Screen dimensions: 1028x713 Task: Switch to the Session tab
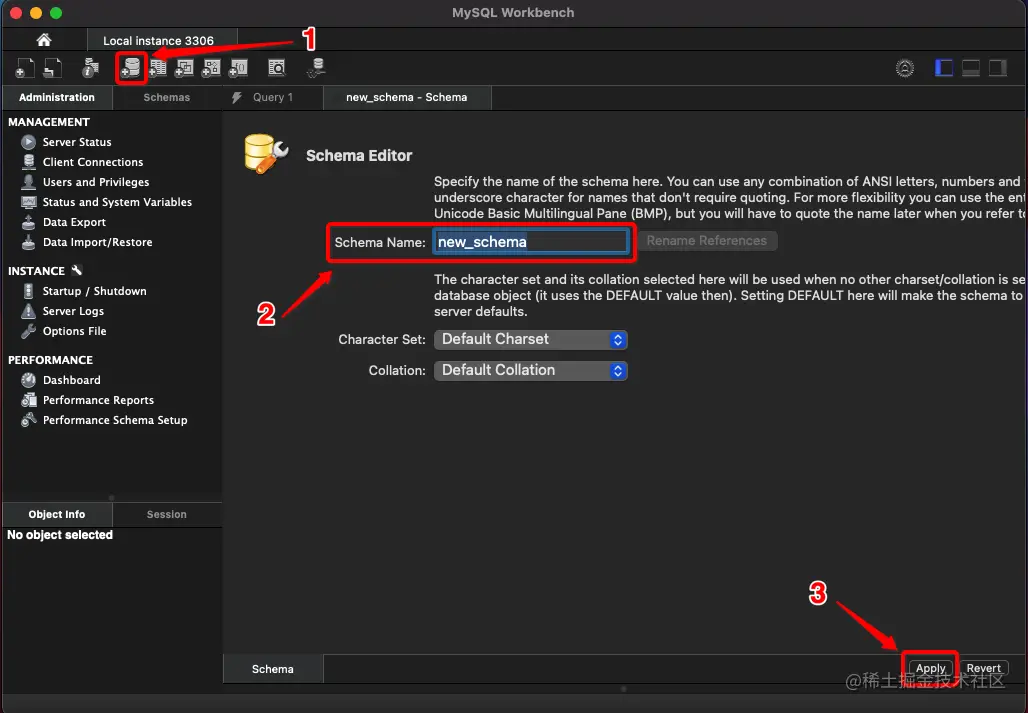(x=167, y=514)
